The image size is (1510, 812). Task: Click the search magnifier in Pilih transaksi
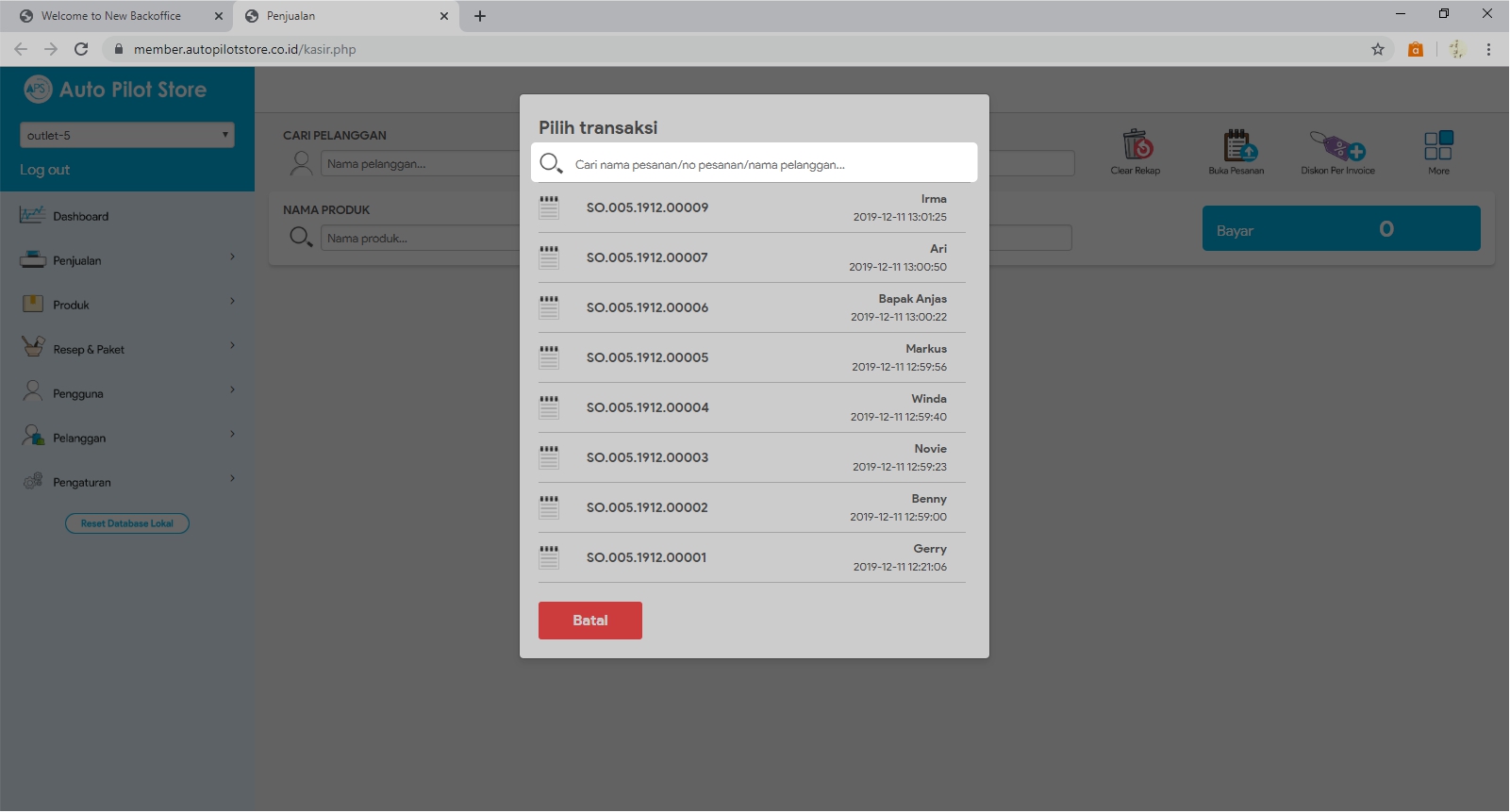point(551,163)
